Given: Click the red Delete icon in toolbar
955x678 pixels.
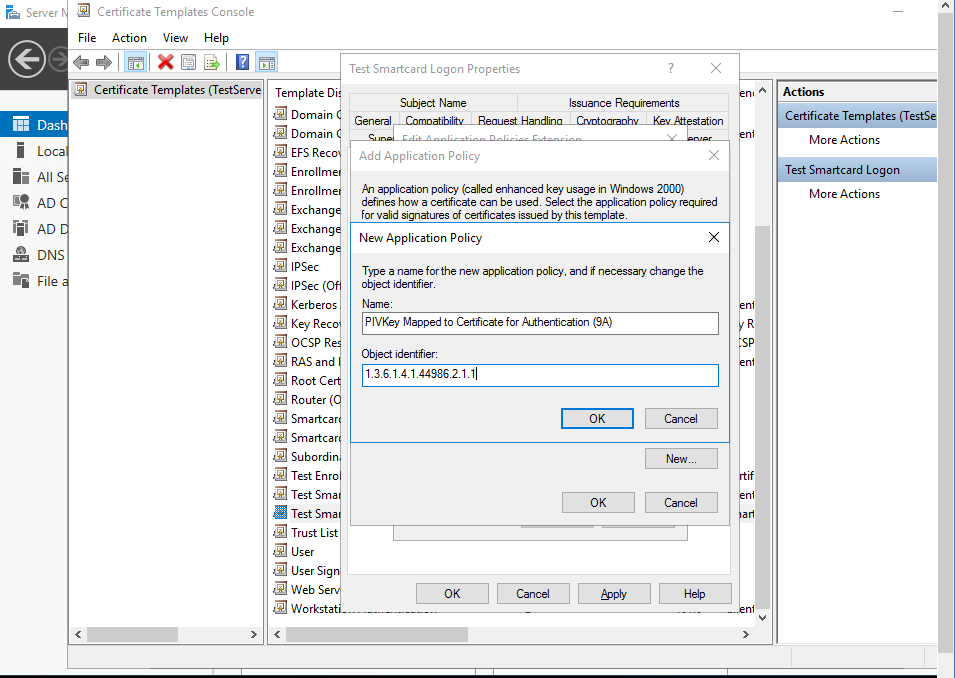Looking at the screenshot, I should 166,62.
